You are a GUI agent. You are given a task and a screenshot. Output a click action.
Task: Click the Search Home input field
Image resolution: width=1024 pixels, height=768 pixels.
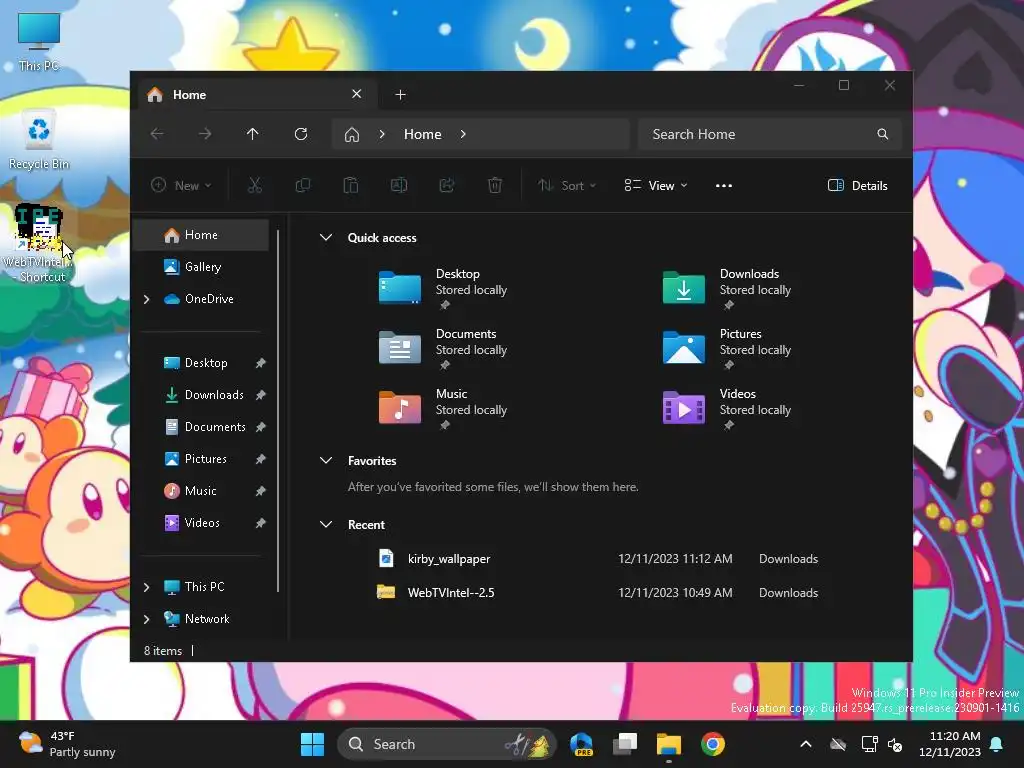[770, 134]
